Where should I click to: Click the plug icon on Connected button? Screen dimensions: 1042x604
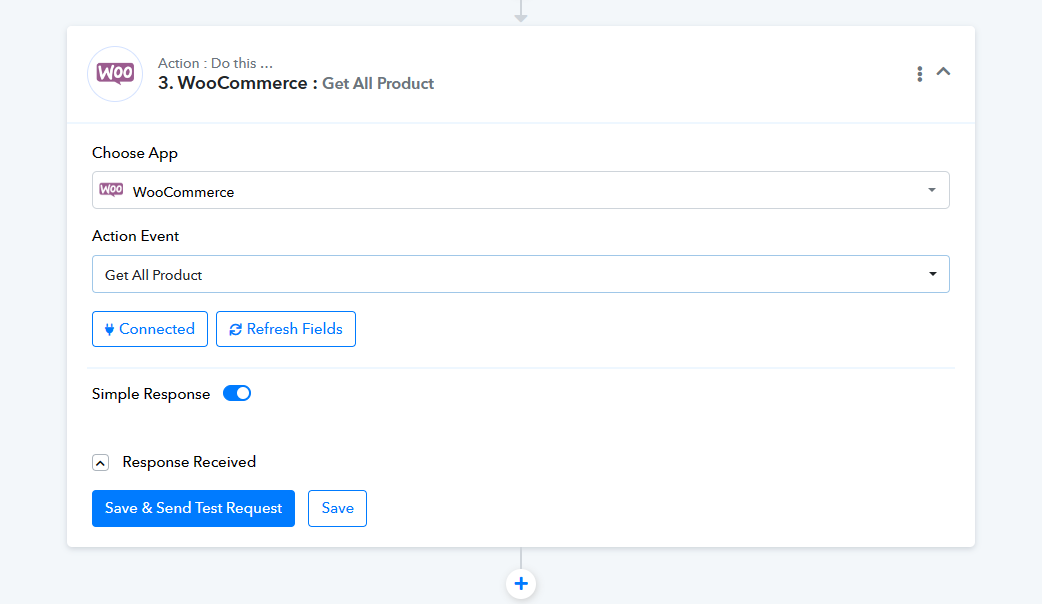coord(109,329)
